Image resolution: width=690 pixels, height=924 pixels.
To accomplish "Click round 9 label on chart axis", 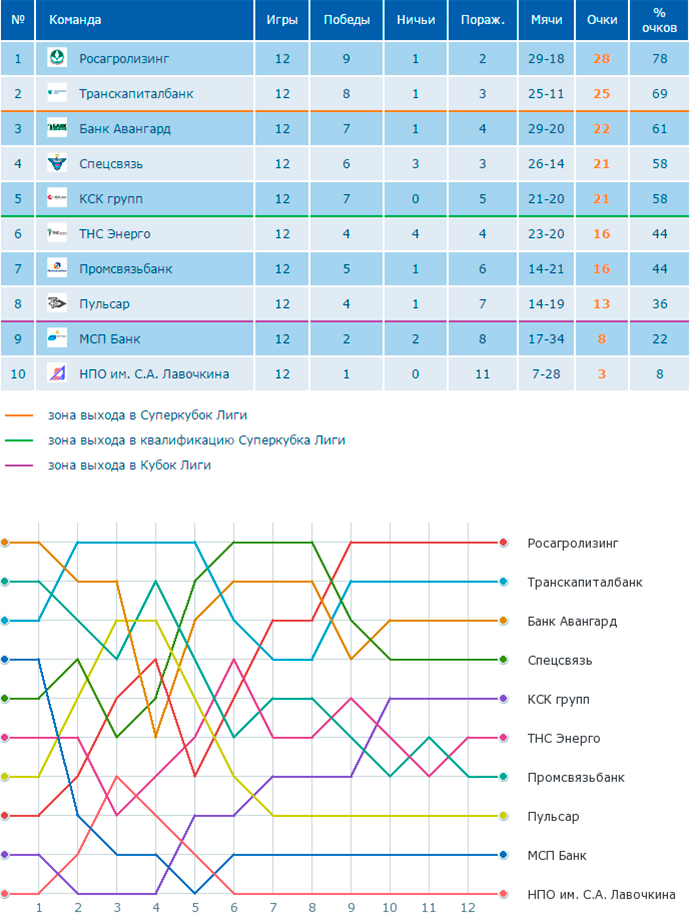I will [x=351, y=908].
